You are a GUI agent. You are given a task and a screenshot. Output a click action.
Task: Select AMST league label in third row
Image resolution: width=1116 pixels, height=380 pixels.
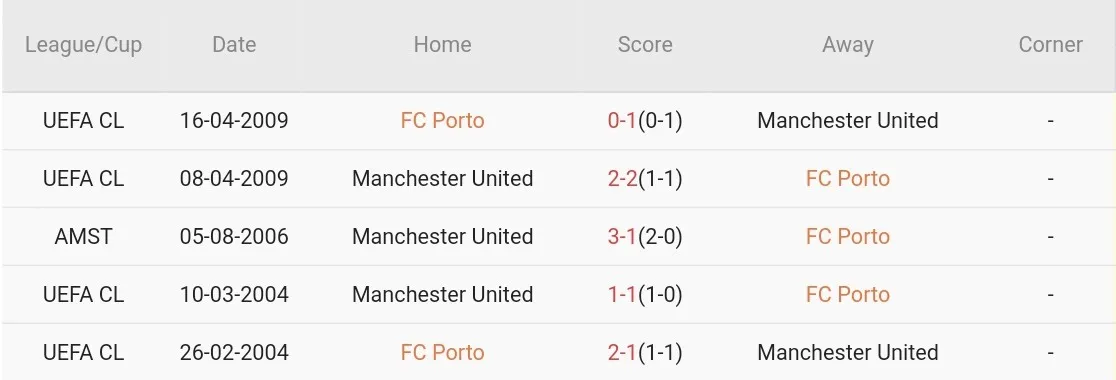coord(83,236)
